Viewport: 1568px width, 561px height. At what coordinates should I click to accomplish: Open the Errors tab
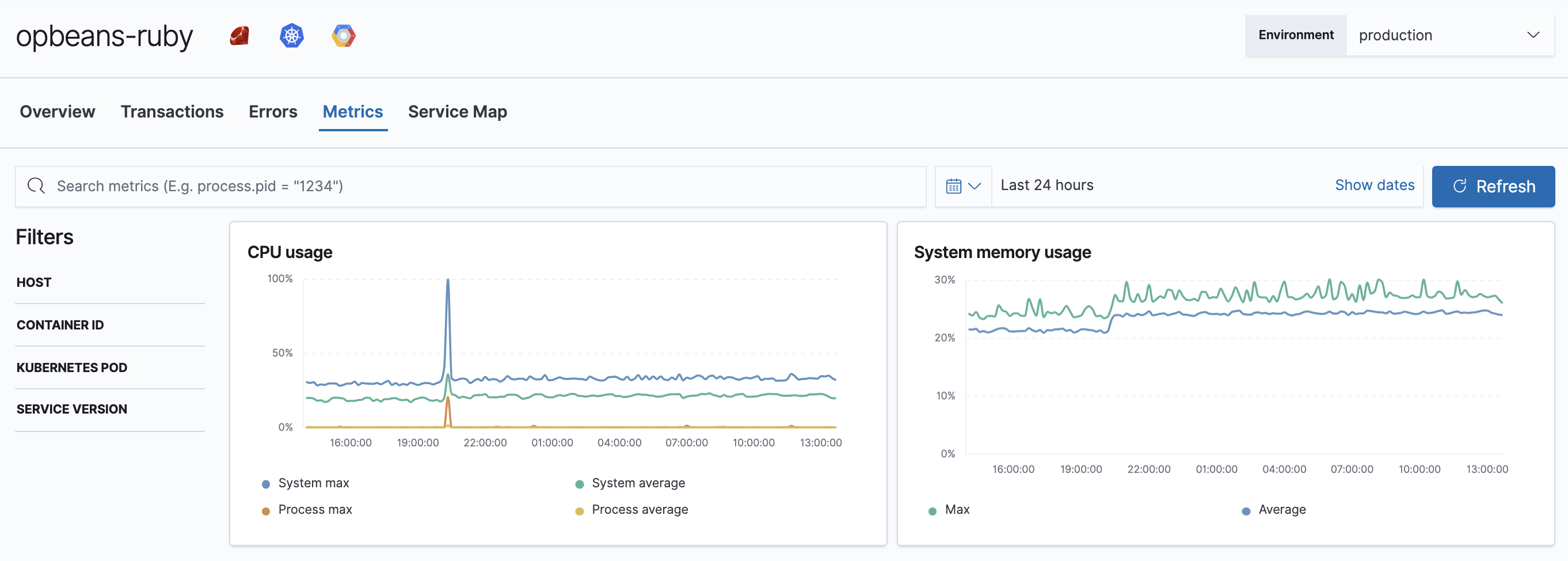point(272,112)
